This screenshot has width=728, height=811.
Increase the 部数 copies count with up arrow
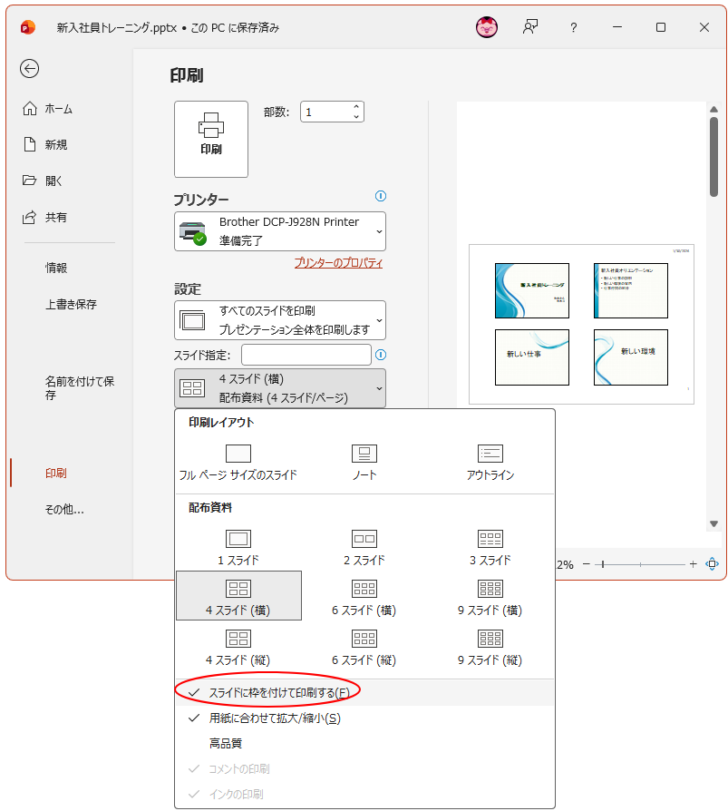coord(356,107)
